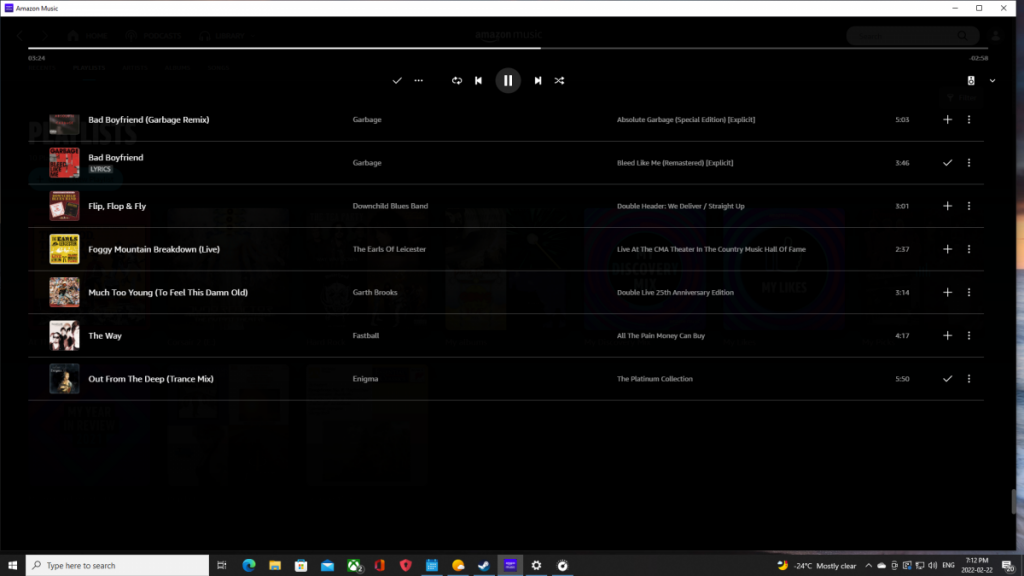Viewport: 1024px width, 576px height.
Task: Show lyrics via LYRICS badge on Bad Boyfriend
Action: 100,169
